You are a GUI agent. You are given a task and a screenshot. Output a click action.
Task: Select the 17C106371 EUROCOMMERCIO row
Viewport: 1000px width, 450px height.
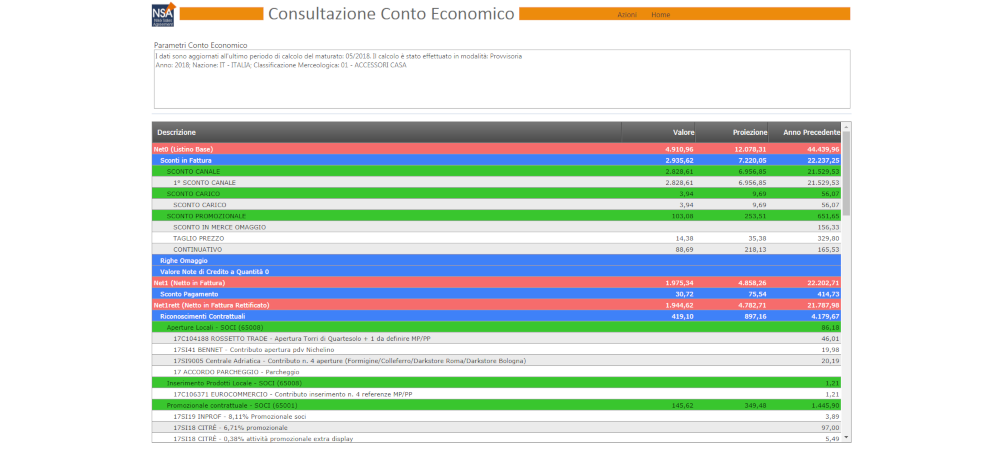pyautogui.click(x=497, y=394)
